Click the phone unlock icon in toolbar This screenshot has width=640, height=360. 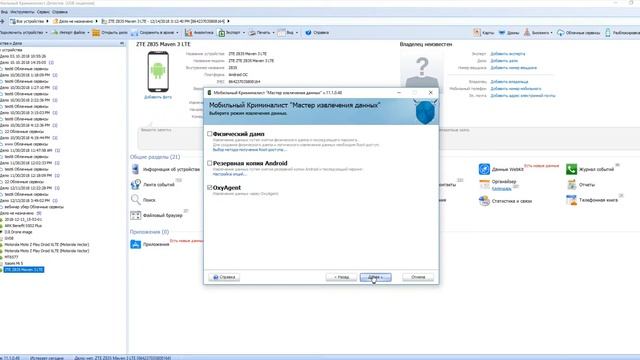pyautogui.click(x=608, y=33)
